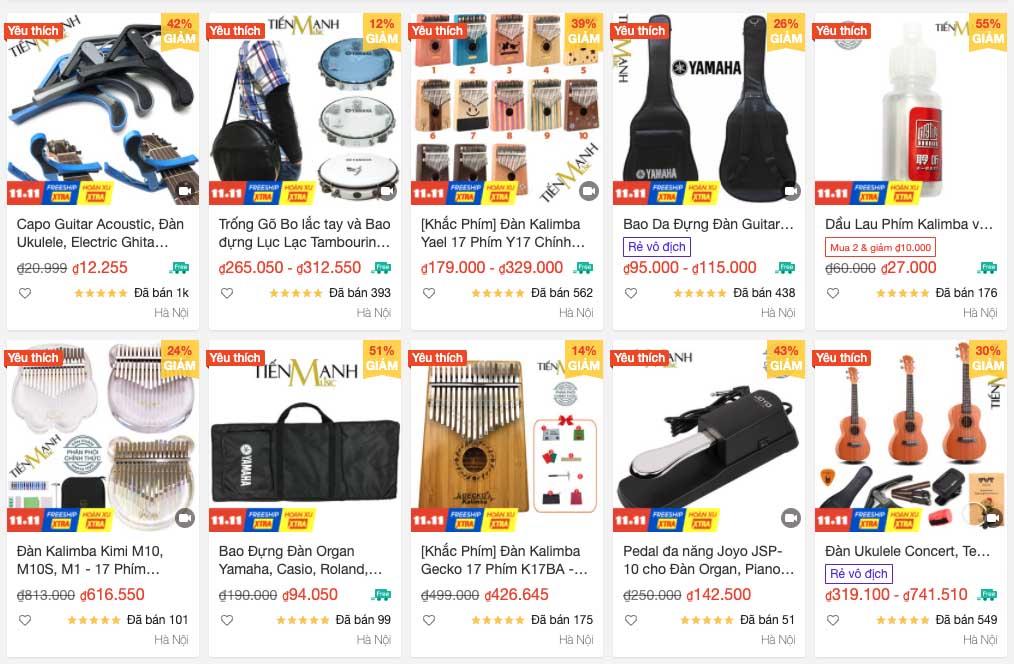Click free shipping truck icon beside ₫12.255

click(180, 268)
